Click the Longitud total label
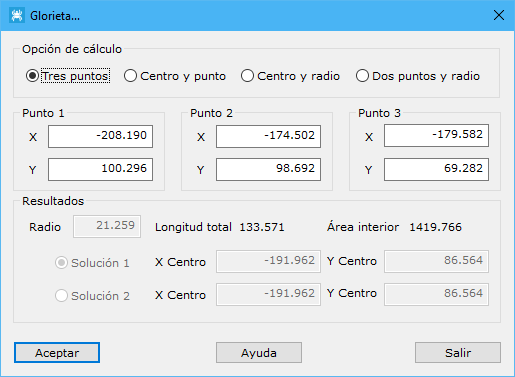The width and height of the screenshot is (515, 377). click(193, 227)
